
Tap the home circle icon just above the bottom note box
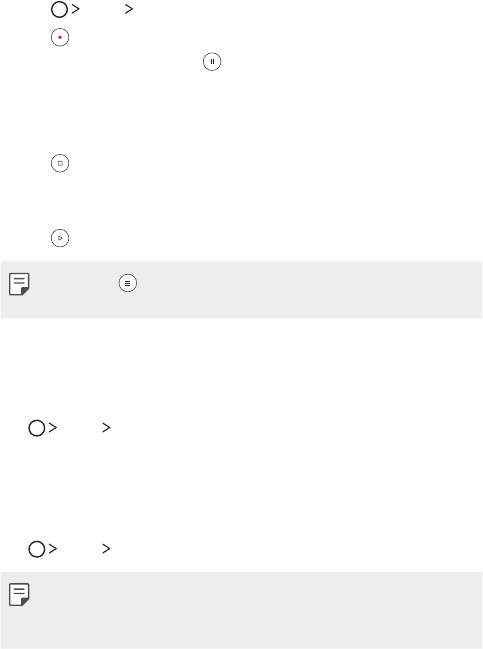pyautogui.click(x=37, y=549)
